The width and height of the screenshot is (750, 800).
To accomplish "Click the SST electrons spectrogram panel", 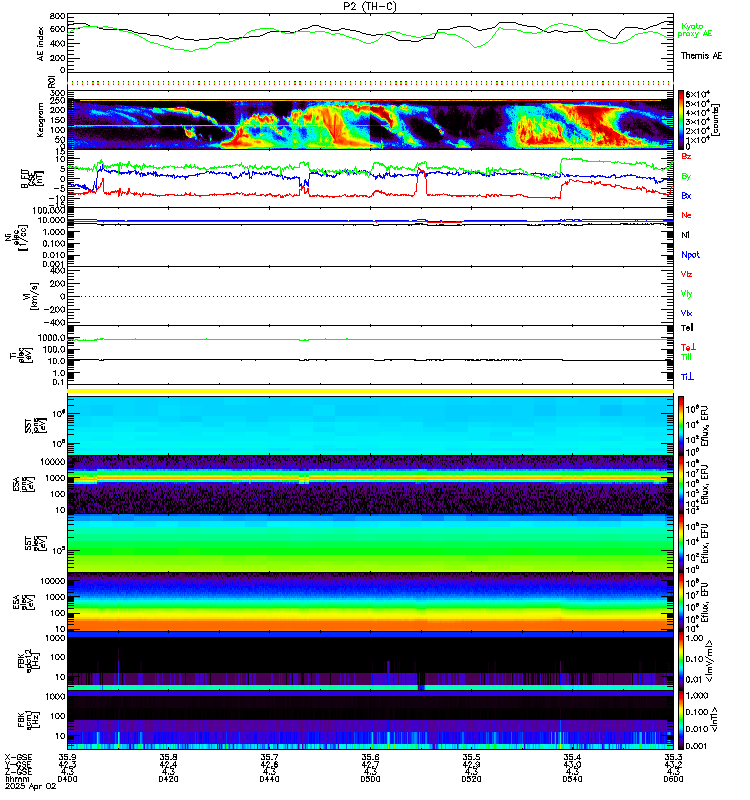I will [370, 543].
